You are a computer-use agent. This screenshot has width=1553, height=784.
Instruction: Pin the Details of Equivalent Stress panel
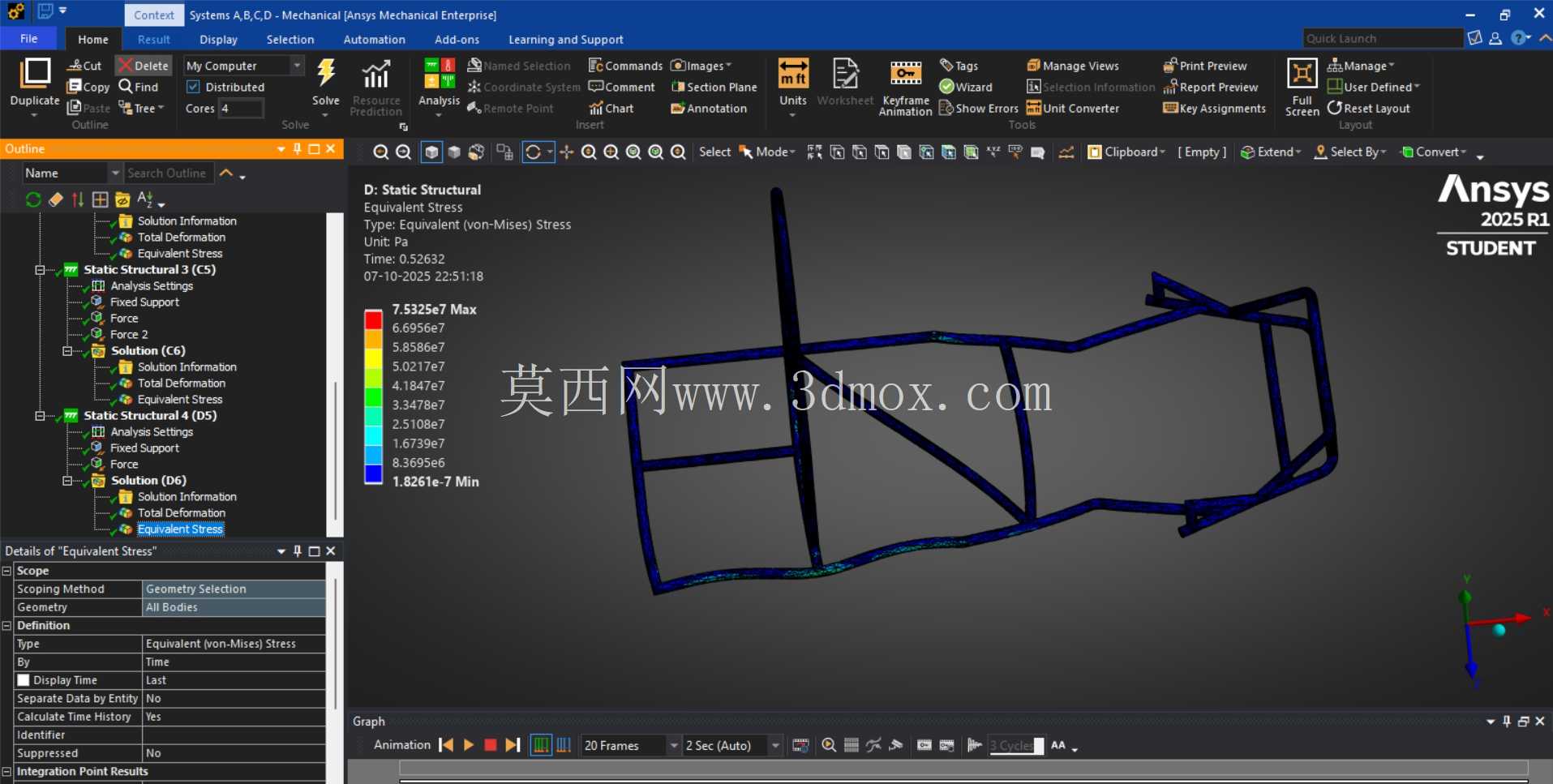(298, 551)
